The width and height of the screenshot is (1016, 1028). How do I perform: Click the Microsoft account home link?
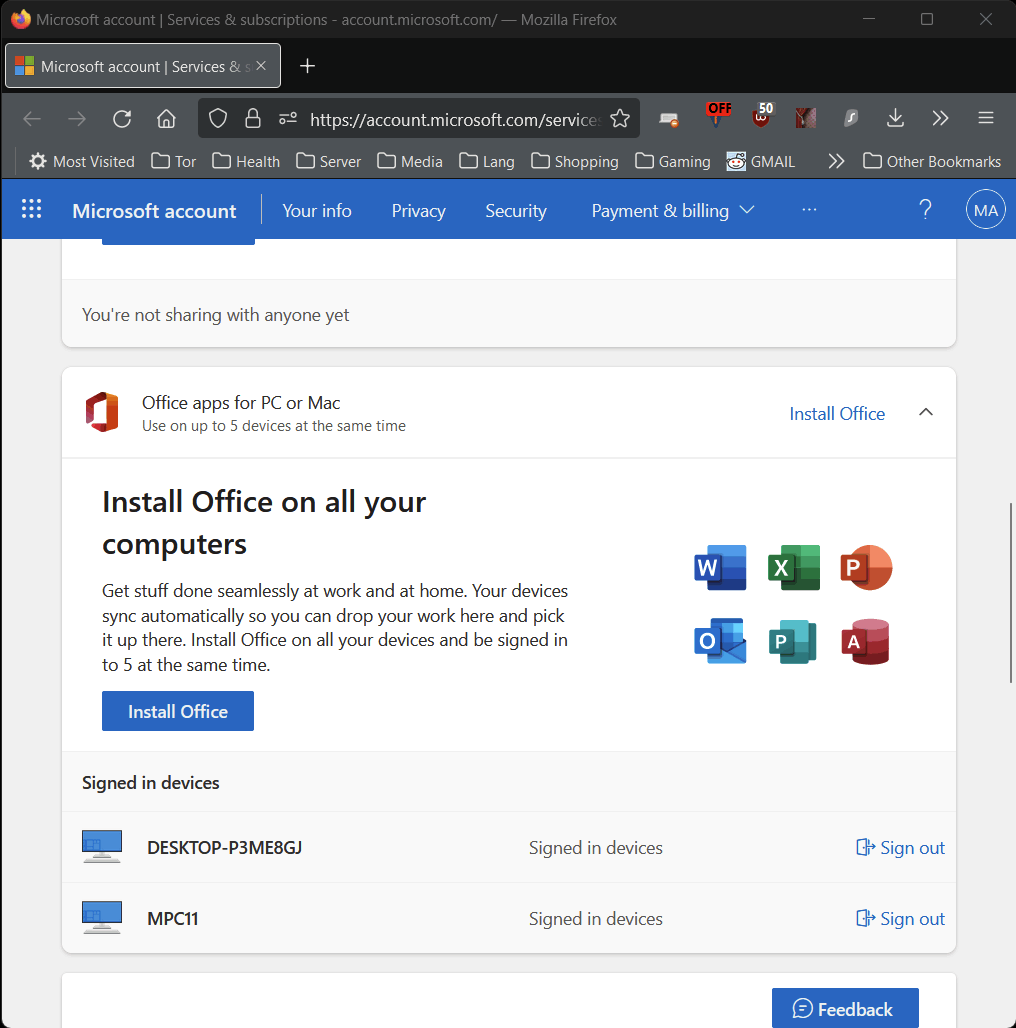coord(154,210)
